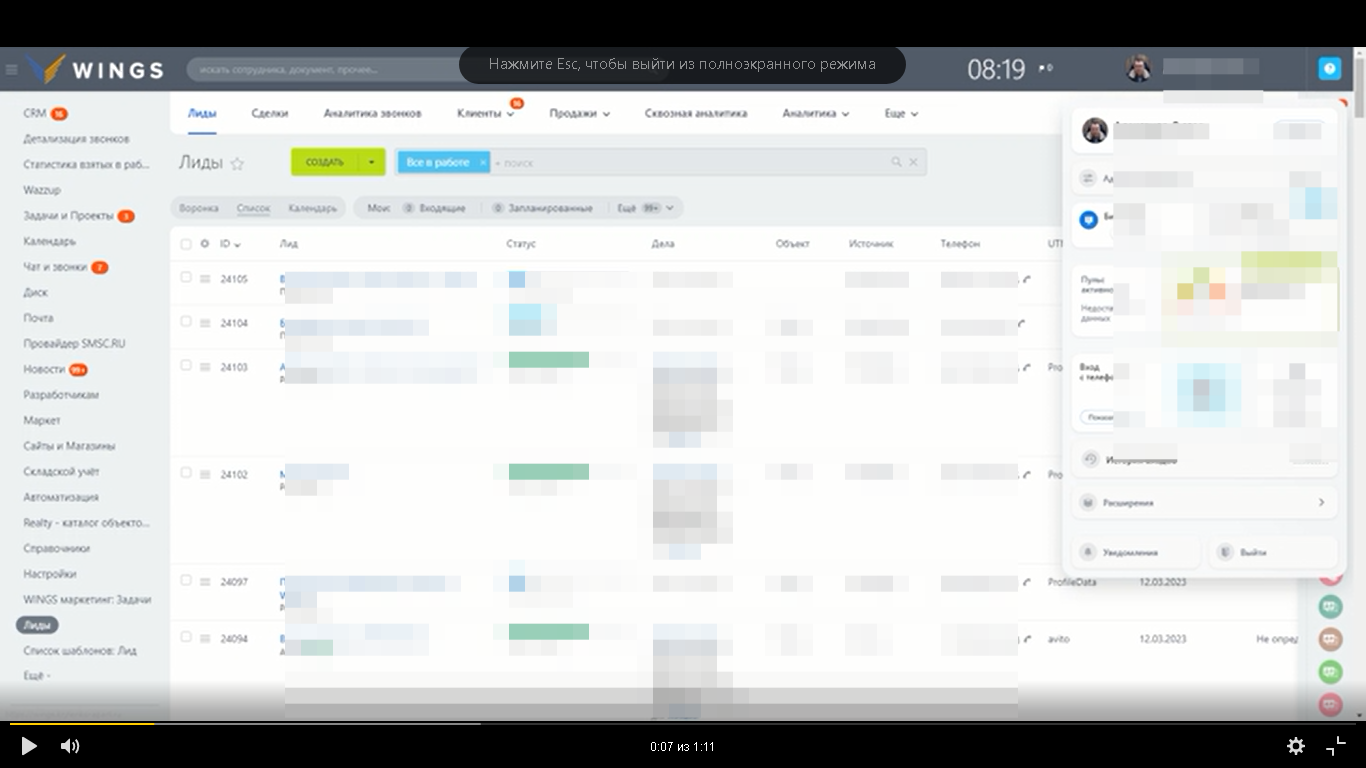Toggle the select-all checkbox in table header

coord(186,244)
